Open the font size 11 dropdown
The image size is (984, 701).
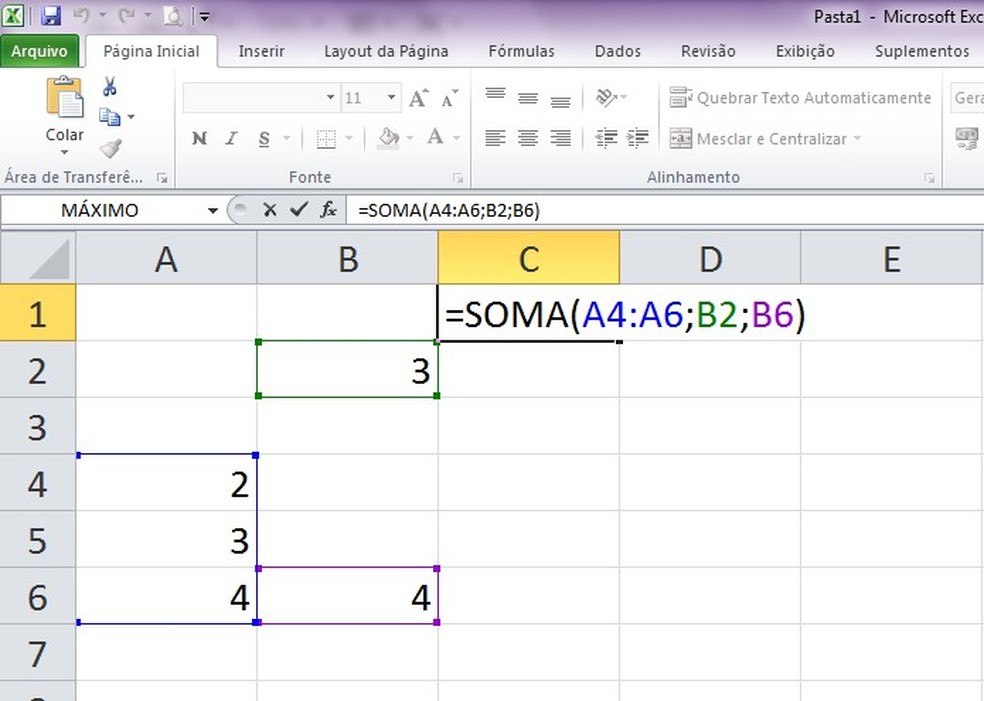(x=391, y=97)
